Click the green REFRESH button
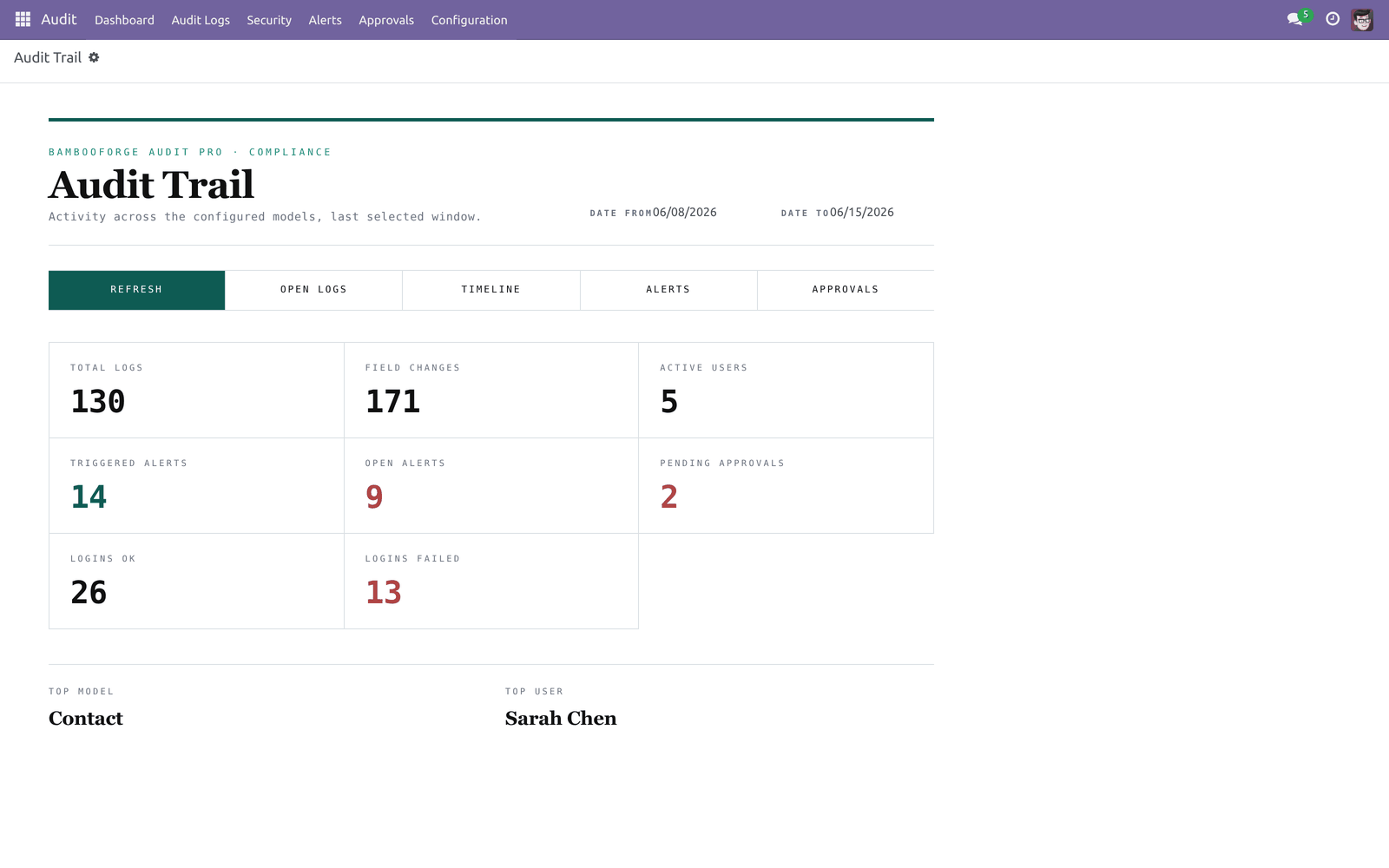Image resolution: width=1389 pixels, height=868 pixels. 137,290
